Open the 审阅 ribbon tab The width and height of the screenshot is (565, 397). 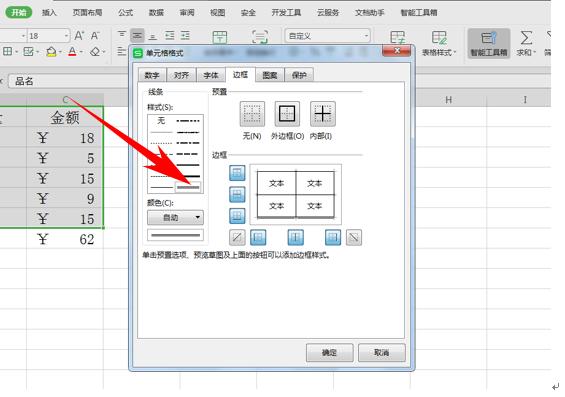pos(187,13)
